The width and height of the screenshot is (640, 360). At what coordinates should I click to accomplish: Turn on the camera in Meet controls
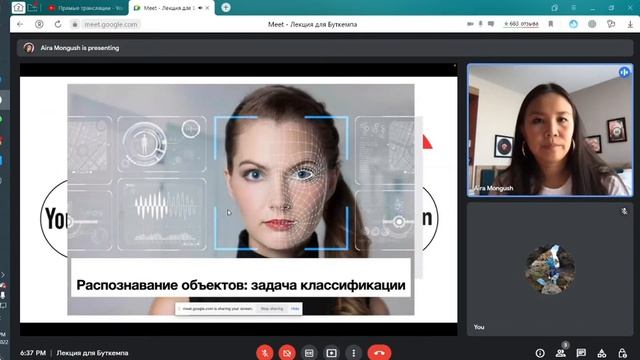click(287, 353)
